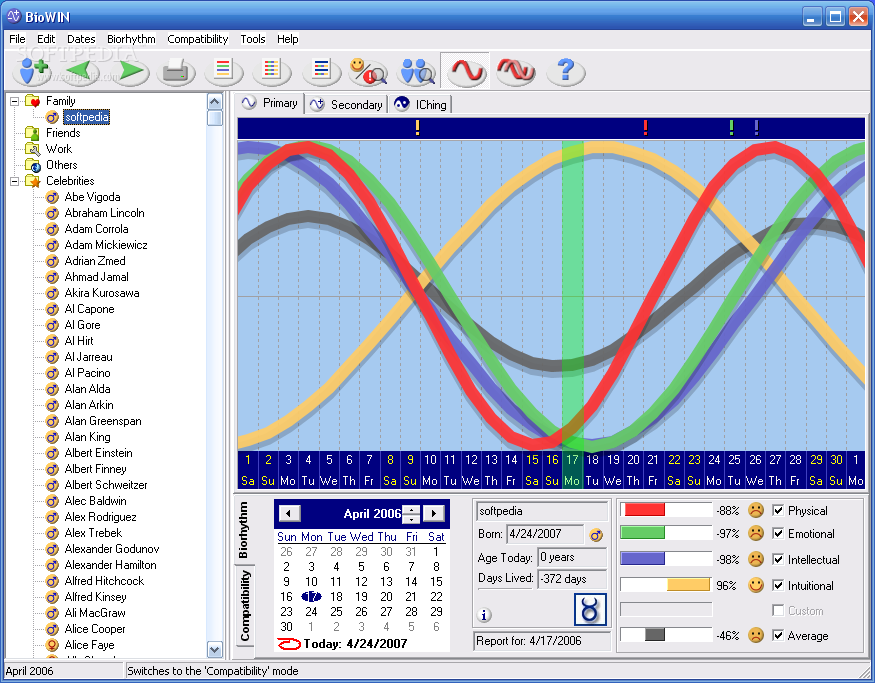Click the year spinner up arrow

tap(411, 509)
